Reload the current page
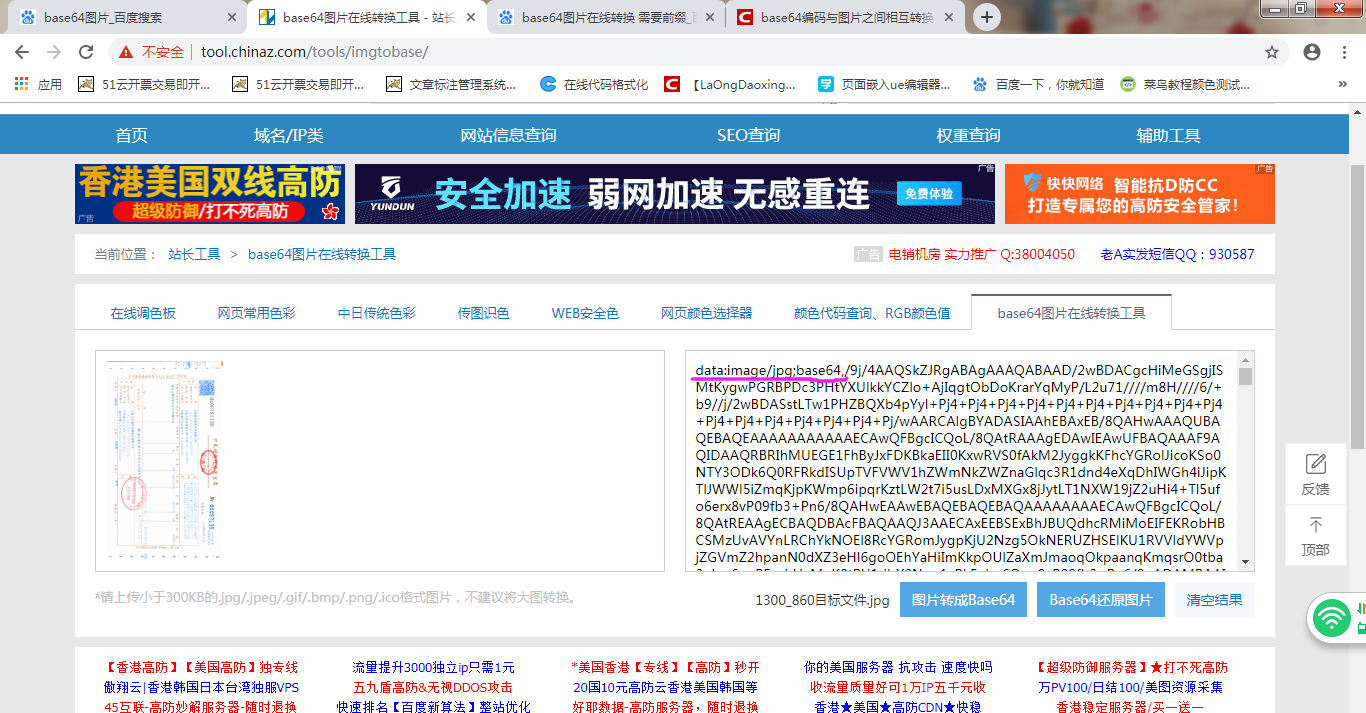The height and width of the screenshot is (713, 1366). pos(85,52)
